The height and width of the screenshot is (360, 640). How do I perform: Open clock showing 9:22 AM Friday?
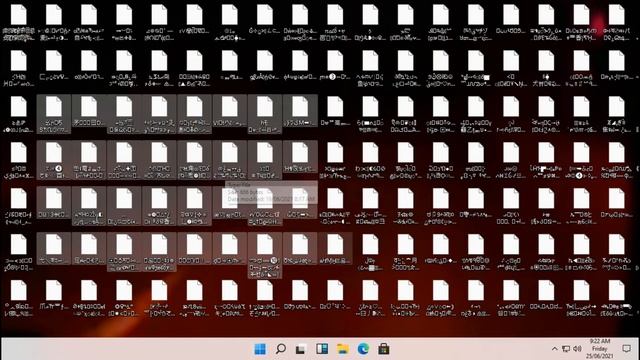click(x=599, y=349)
